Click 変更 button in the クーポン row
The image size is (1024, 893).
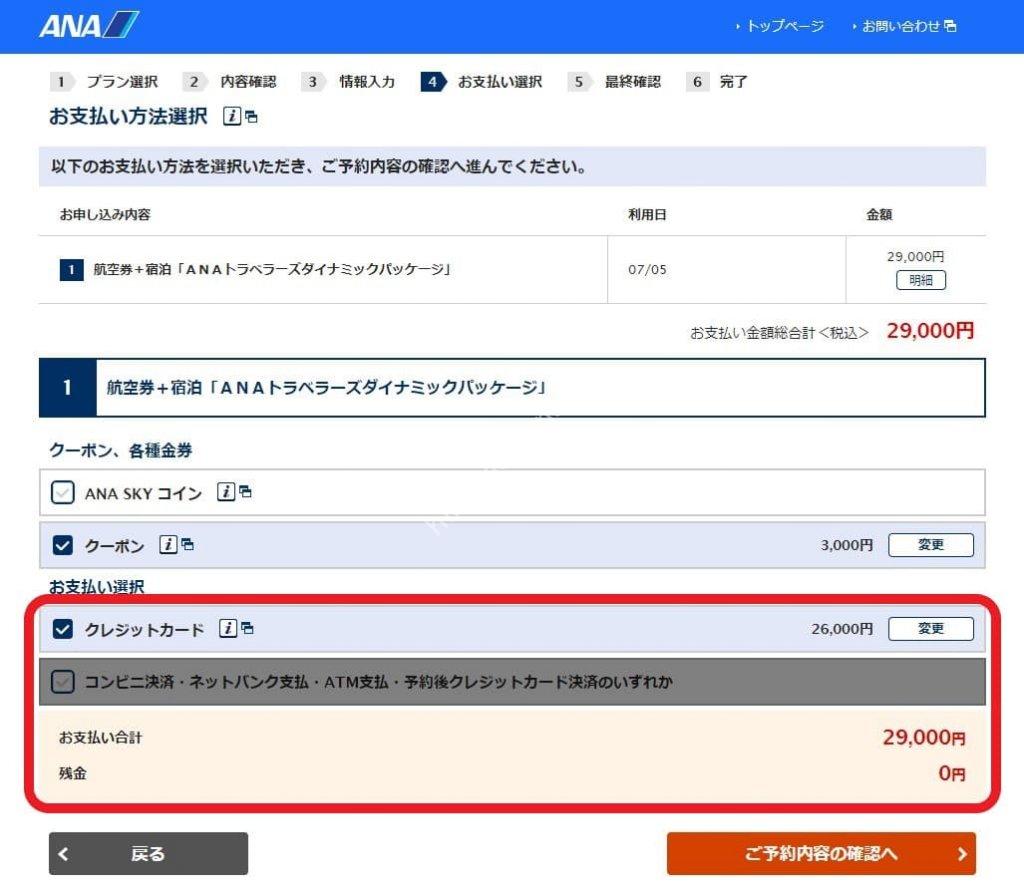pyautogui.click(x=931, y=545)
